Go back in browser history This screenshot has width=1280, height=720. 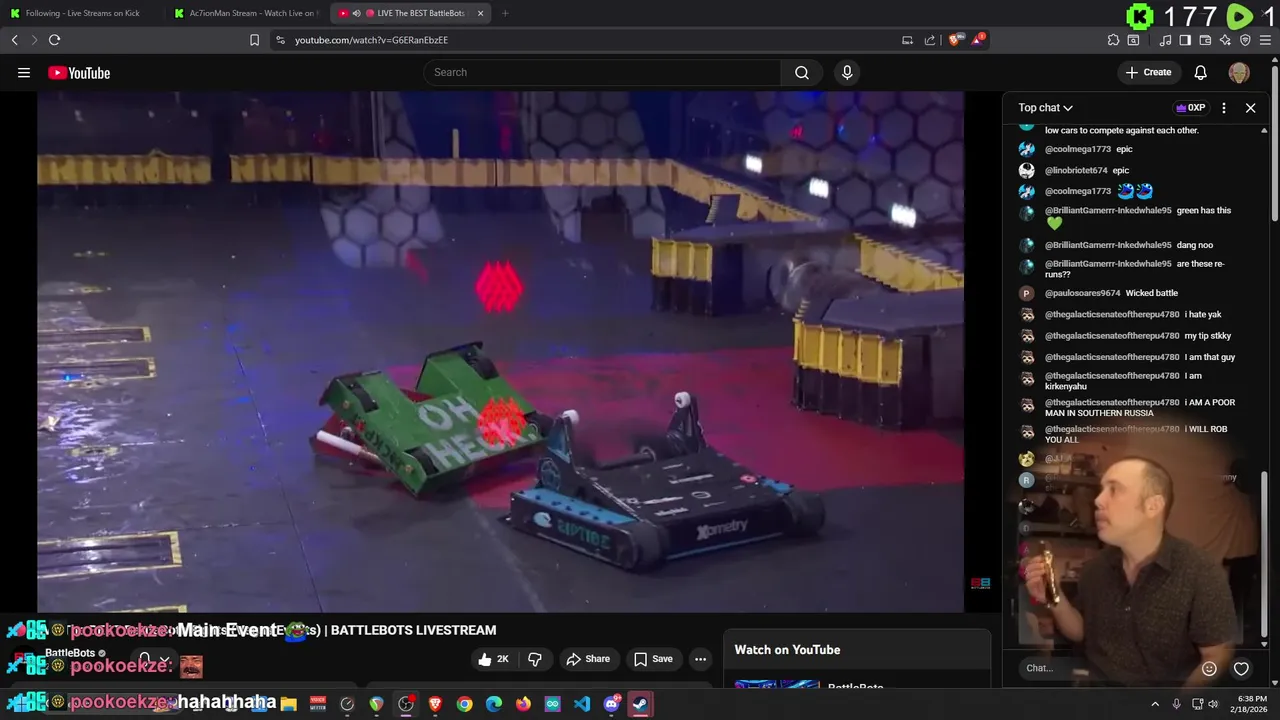point(14,40)
